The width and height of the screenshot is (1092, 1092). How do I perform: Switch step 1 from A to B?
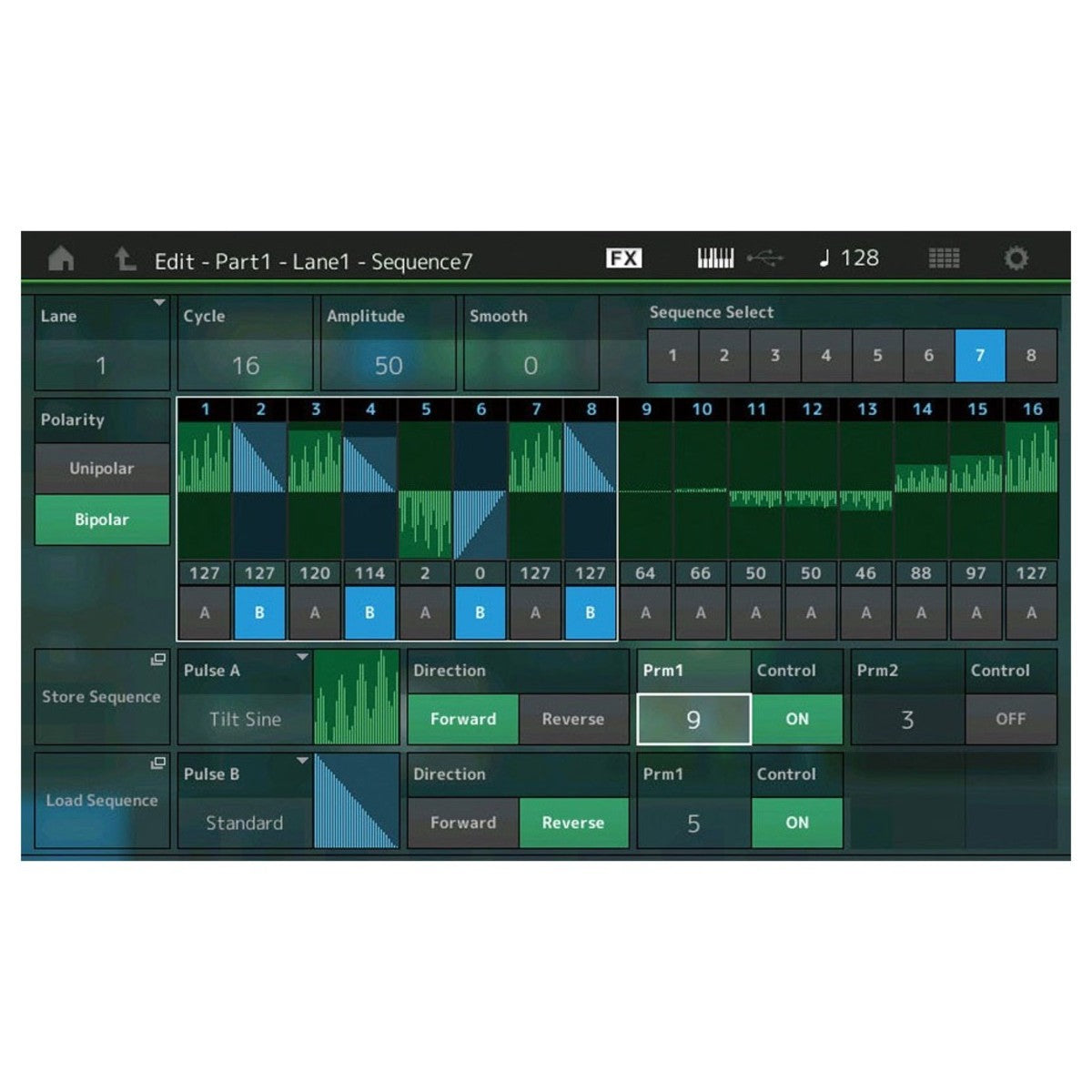point(205,612)
